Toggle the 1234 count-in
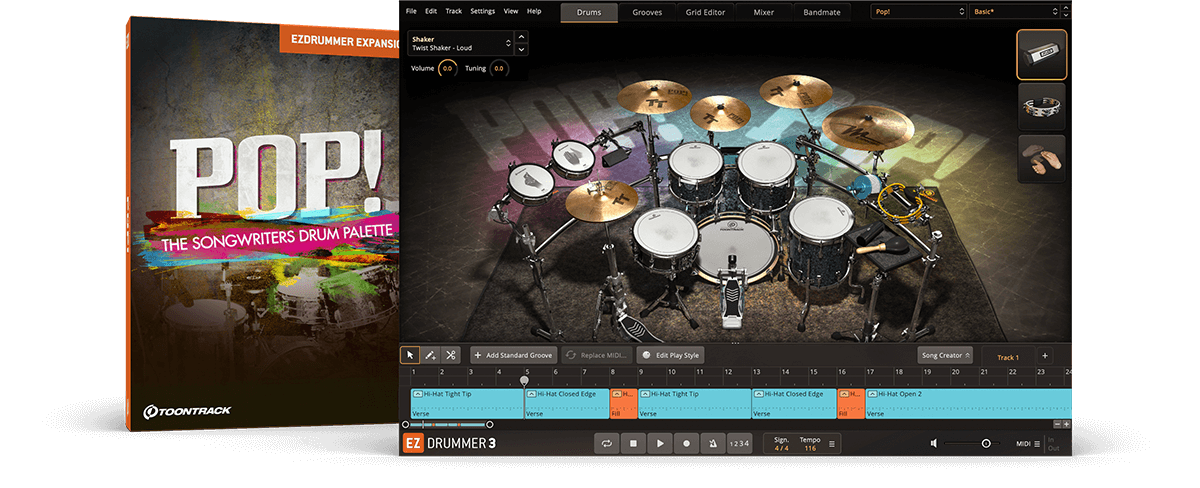Screen dimensions: 1200x488 coord(738,443)
